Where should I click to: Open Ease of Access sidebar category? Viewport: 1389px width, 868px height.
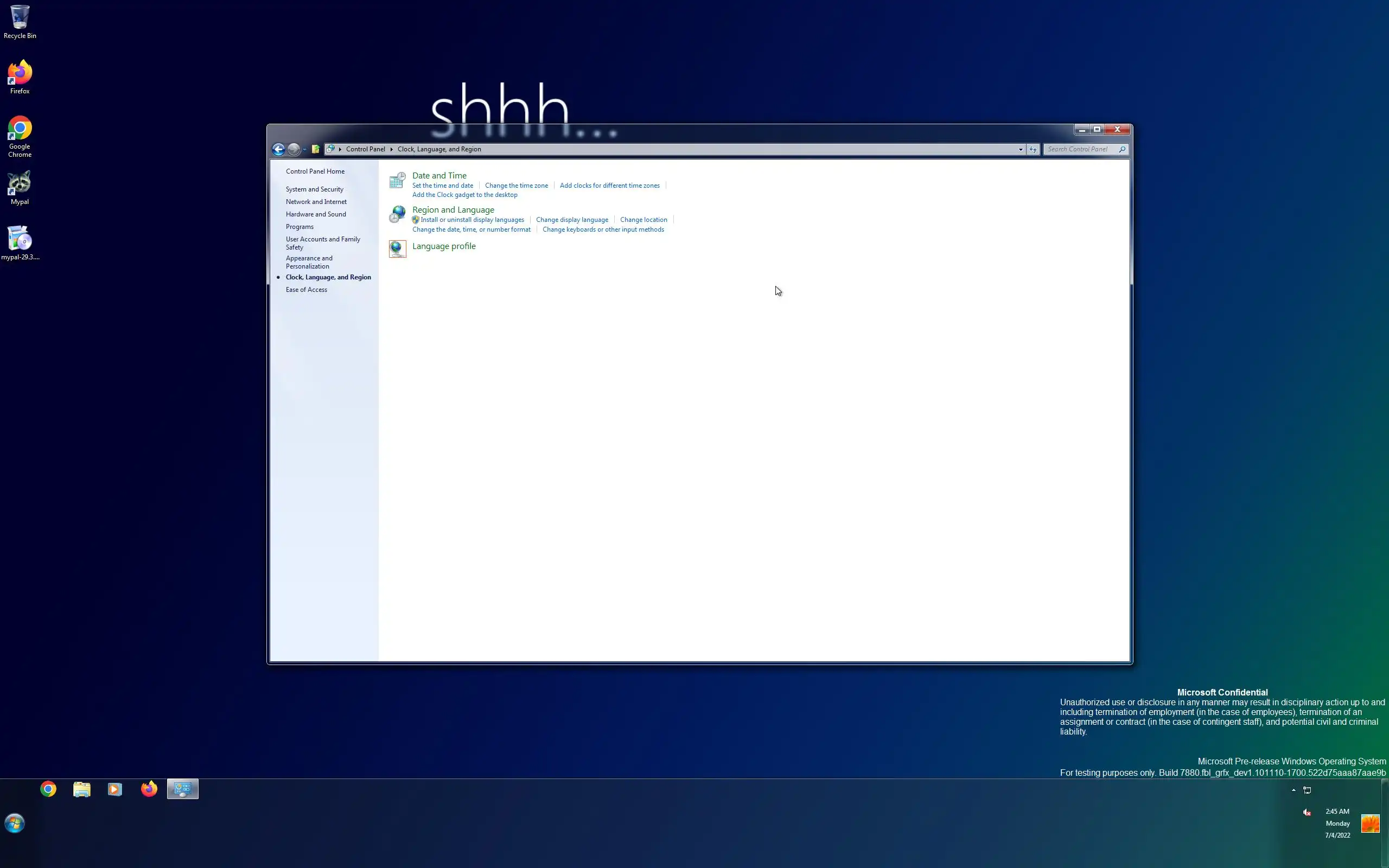point(307,289)
